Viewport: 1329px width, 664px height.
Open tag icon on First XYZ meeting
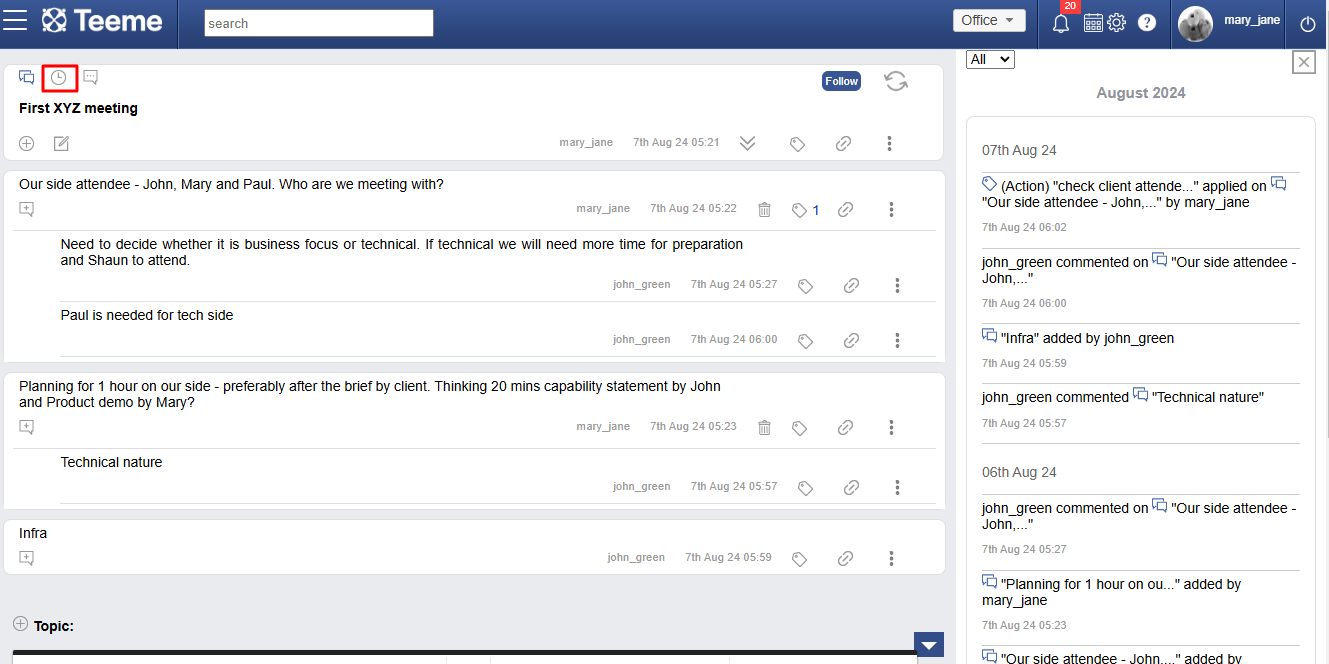coord(797,144)
